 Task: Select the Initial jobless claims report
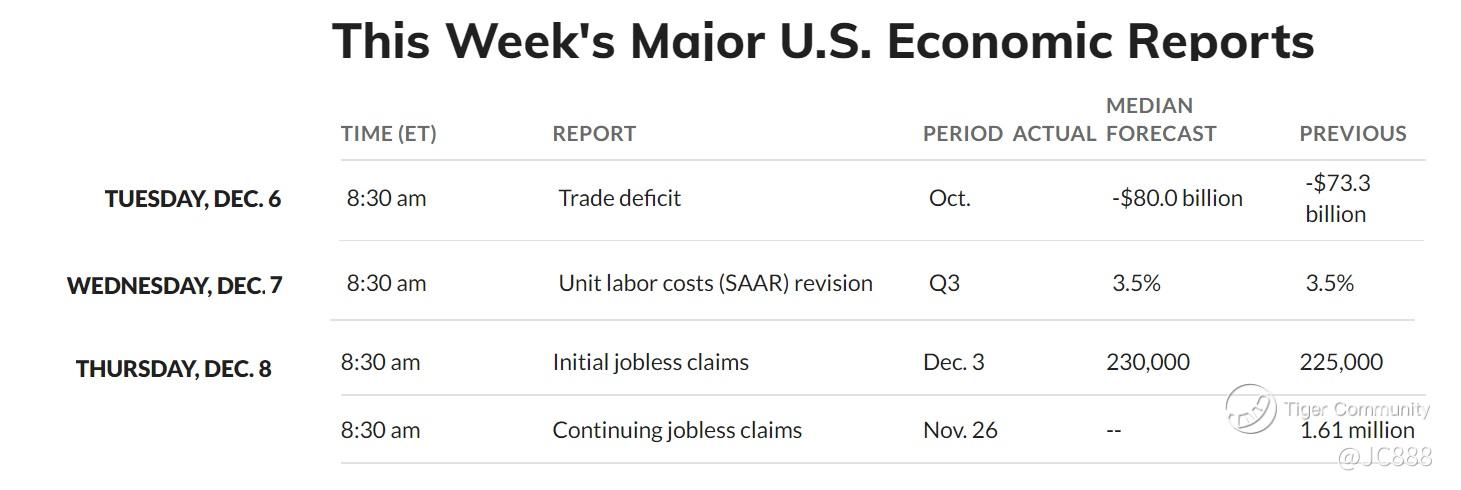651,362
